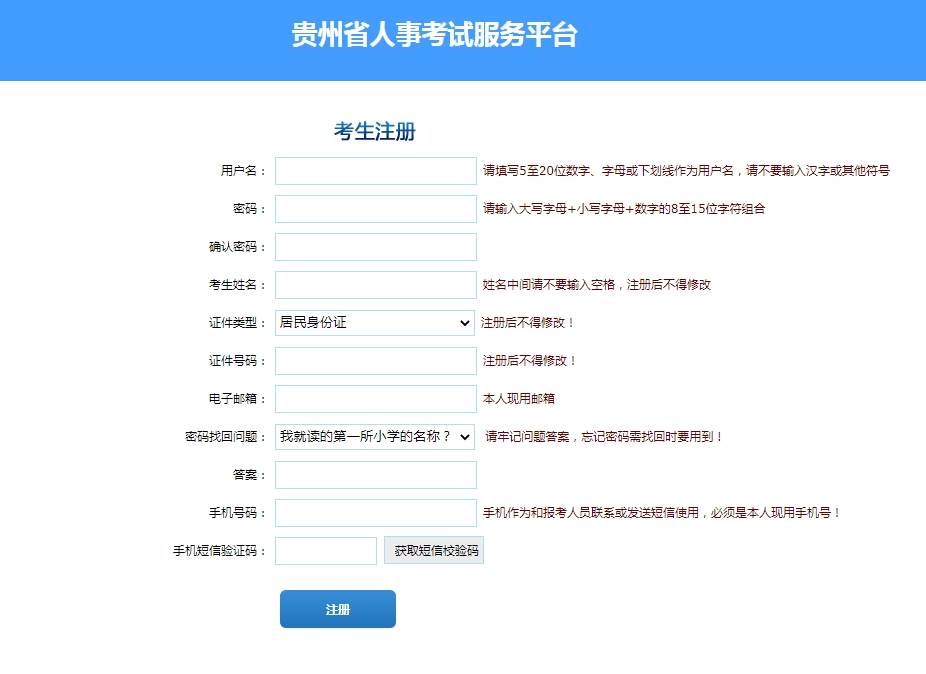Click the hint 本人现用邮箱
Viewport: 926px width, 674px height.
coord(519,399)
